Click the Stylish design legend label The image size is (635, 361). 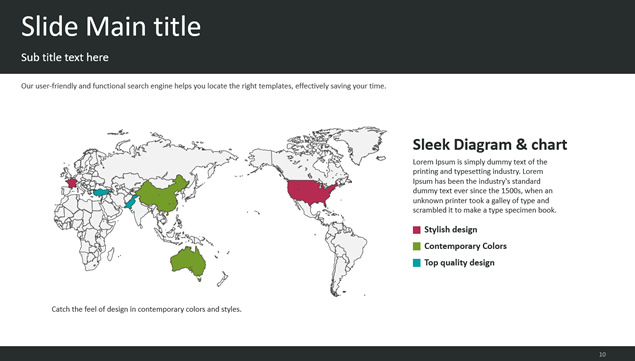(451, 230)
